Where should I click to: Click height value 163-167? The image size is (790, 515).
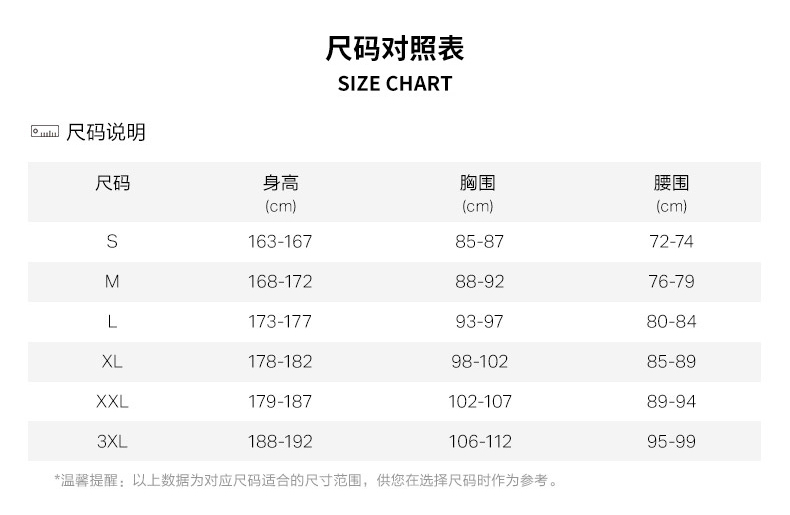pyautogui.click(x=280, y=242)
